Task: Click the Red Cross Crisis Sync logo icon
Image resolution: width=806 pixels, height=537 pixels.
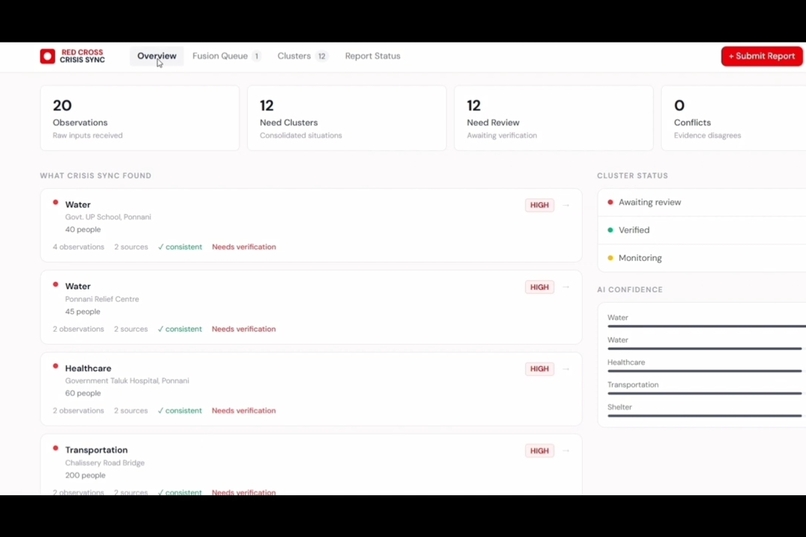Action: pos(47,56)
